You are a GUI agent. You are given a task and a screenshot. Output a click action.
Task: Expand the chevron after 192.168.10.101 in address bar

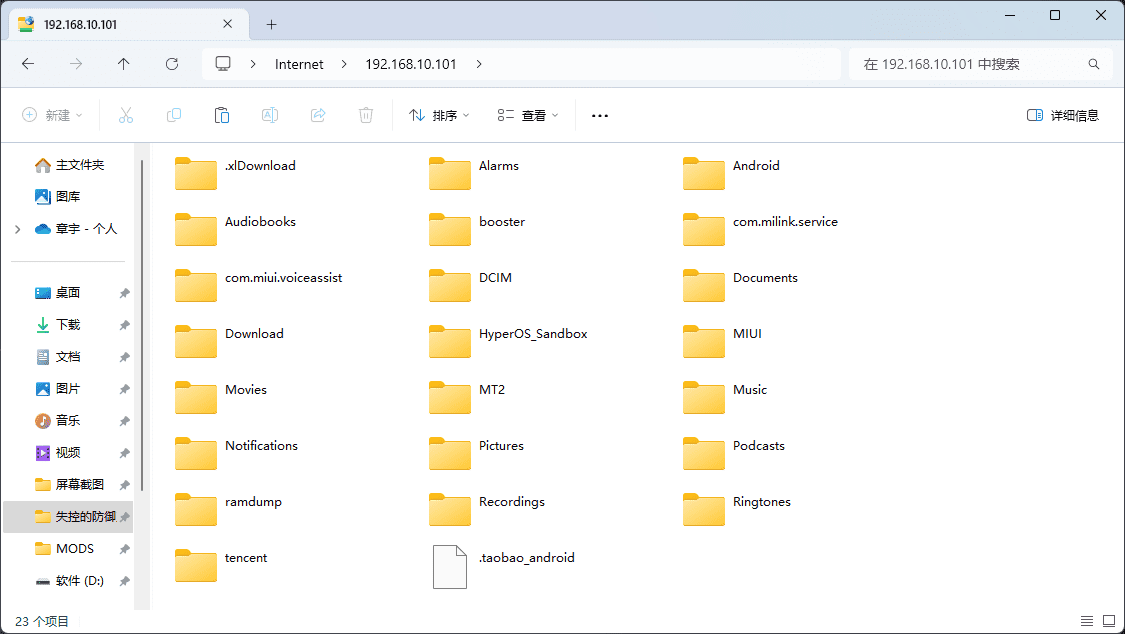(479, 64)
